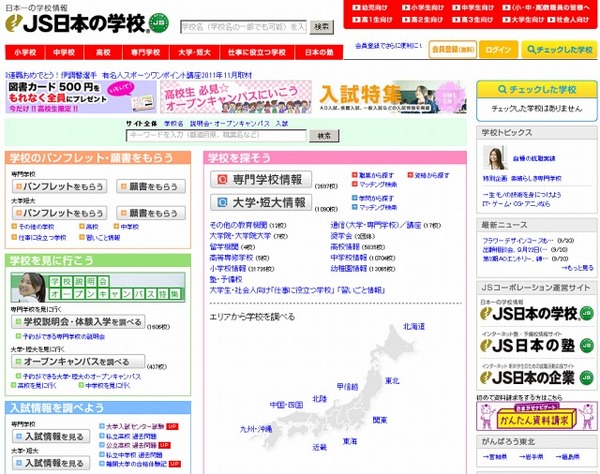Select 九州・沖縄 on the Japan map
Image resolution: width=600 pixels, height=474 pixels.
pos(256,429)
